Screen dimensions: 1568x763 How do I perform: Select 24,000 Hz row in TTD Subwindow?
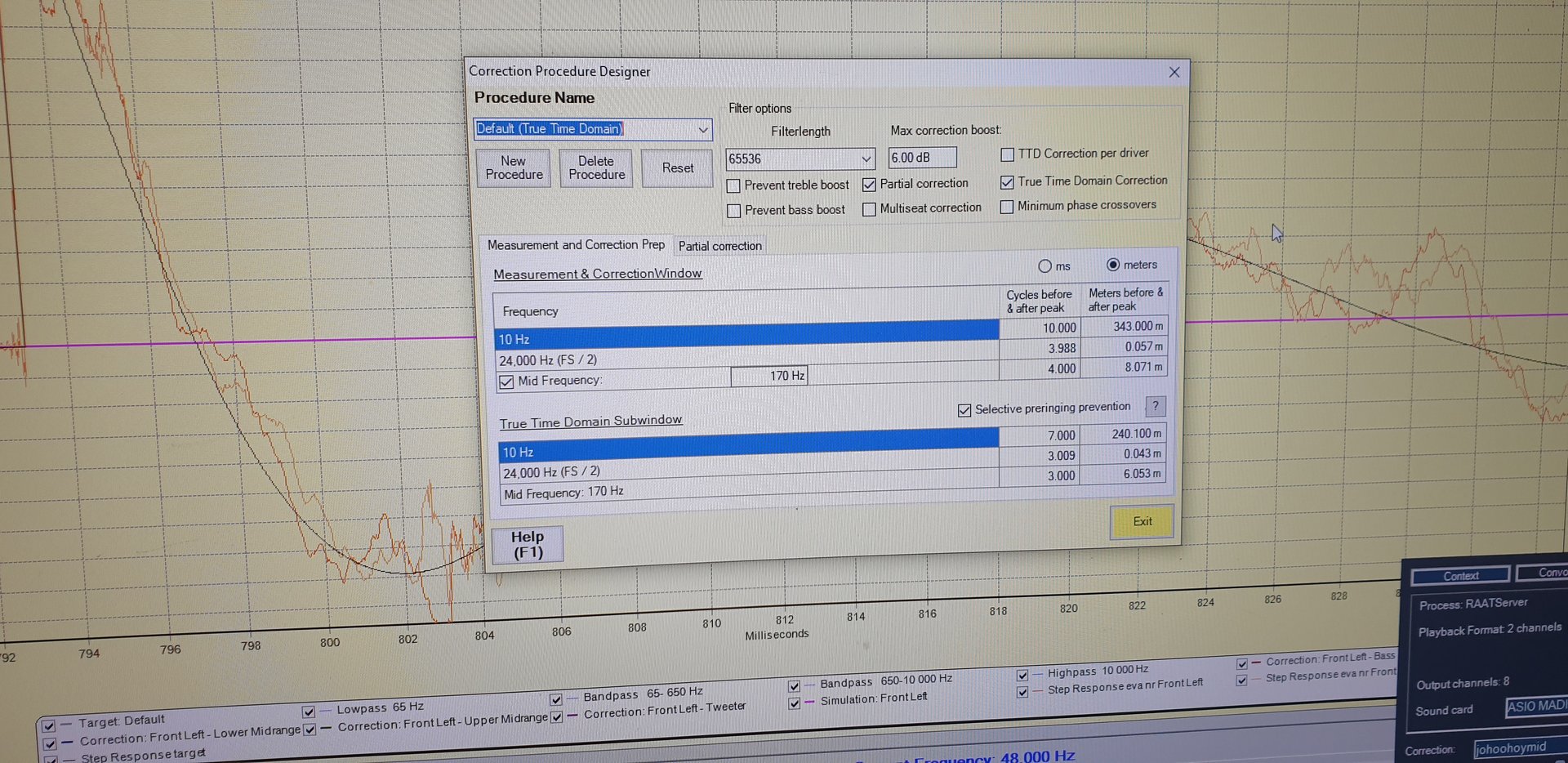pos(749,467)
